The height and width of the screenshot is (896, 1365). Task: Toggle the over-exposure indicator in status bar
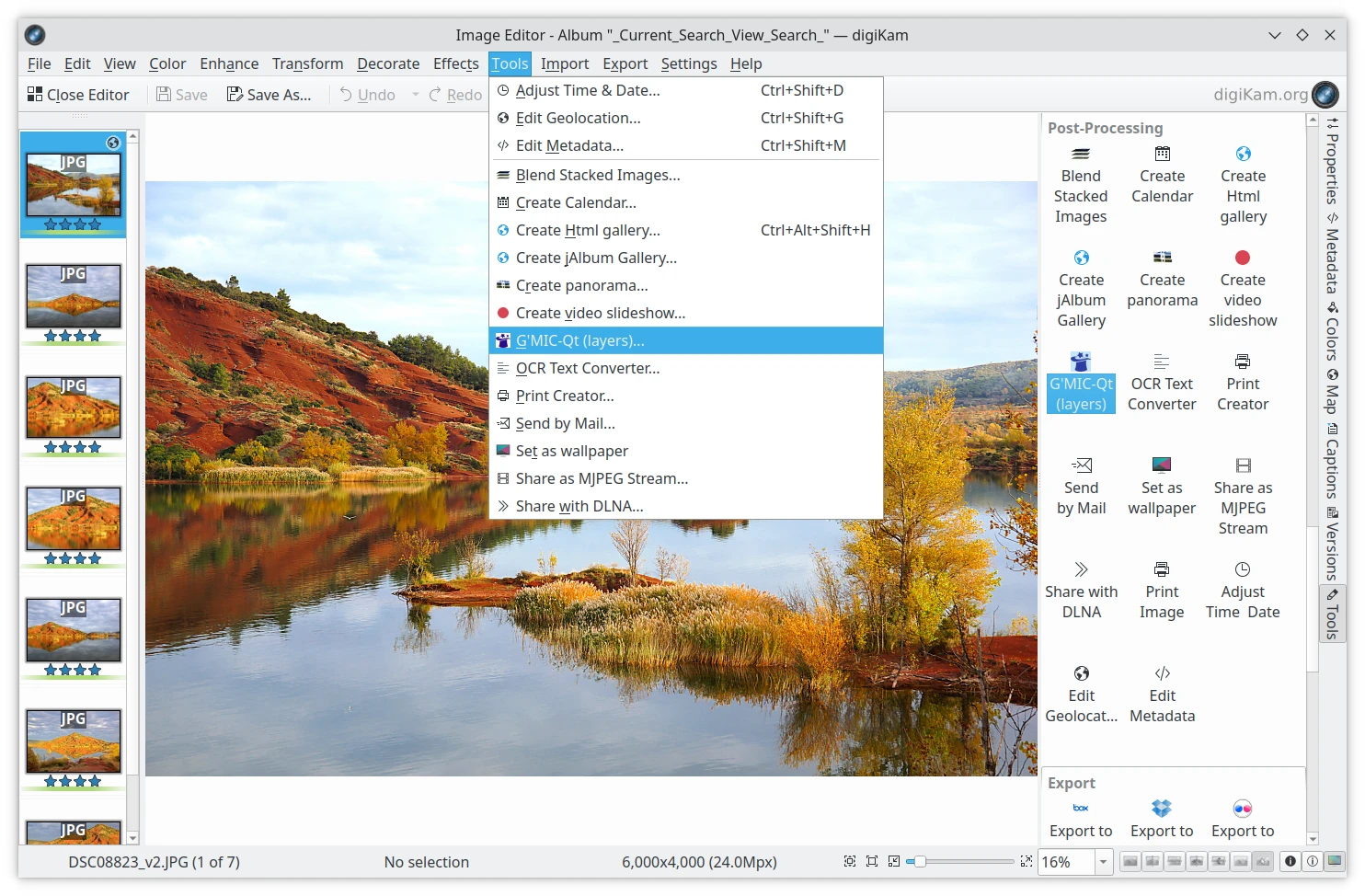pos(1312,862)
